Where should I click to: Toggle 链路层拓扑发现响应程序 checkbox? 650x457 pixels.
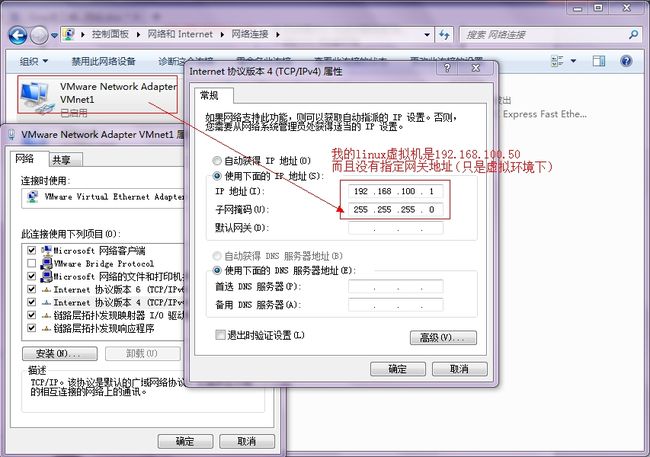point(31,328)
